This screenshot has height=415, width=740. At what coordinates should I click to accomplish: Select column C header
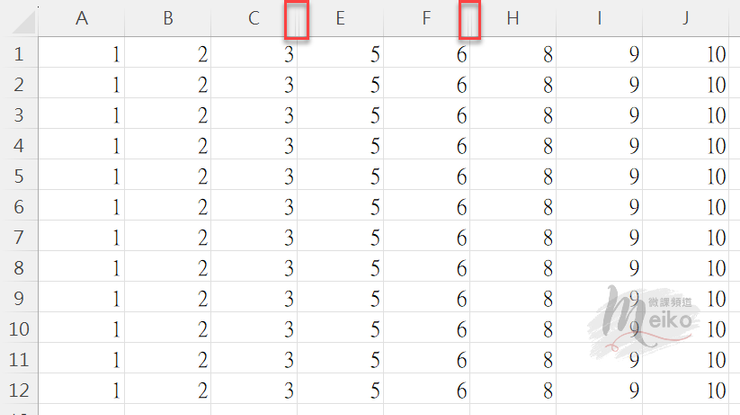coord(254,18)
